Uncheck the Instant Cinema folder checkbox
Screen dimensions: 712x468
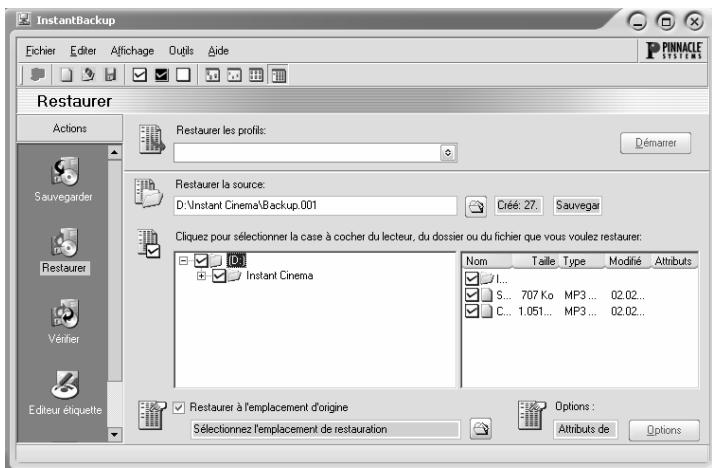point(219,276)
